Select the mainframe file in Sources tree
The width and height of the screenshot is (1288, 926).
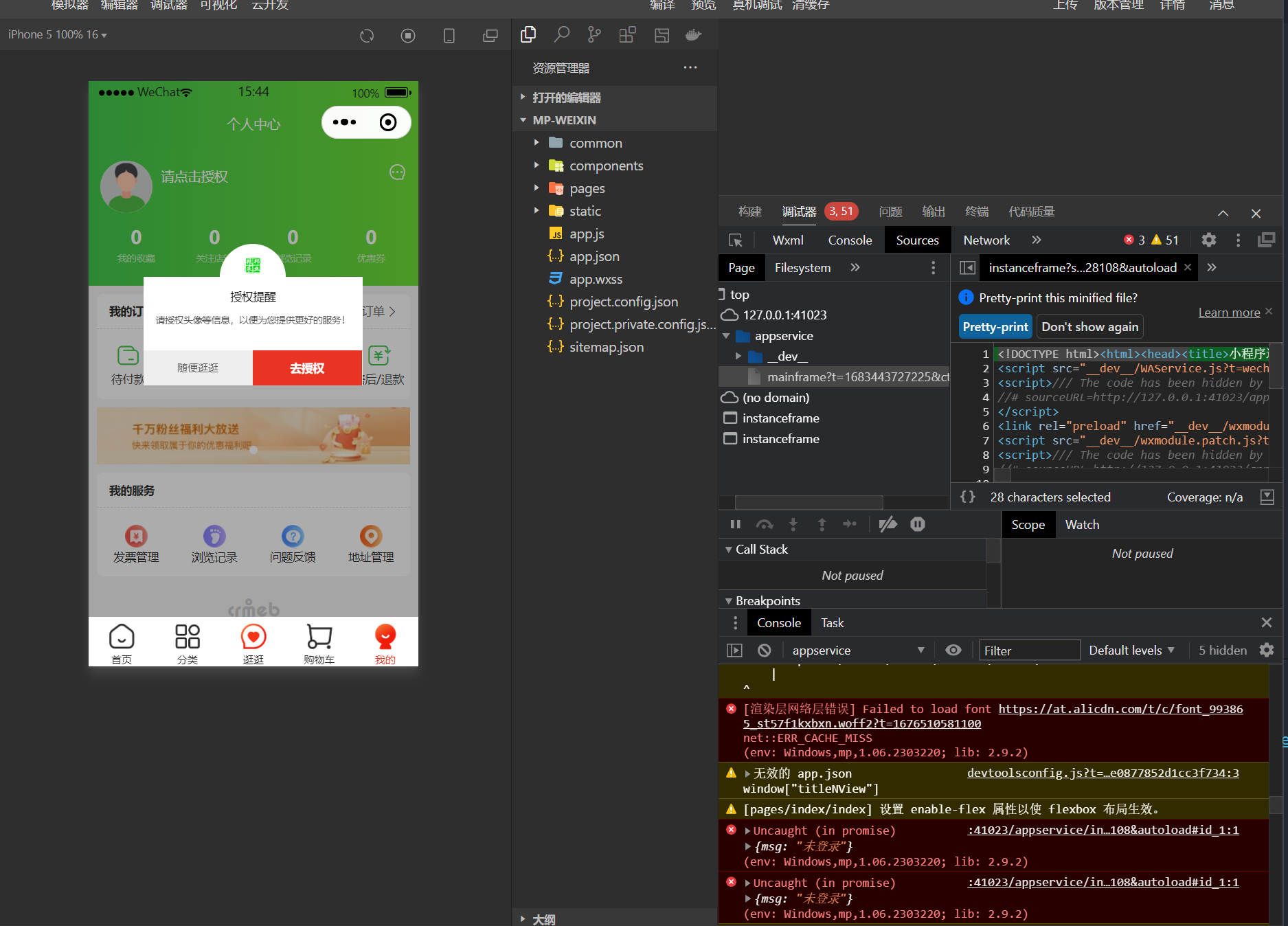[834, 376]
